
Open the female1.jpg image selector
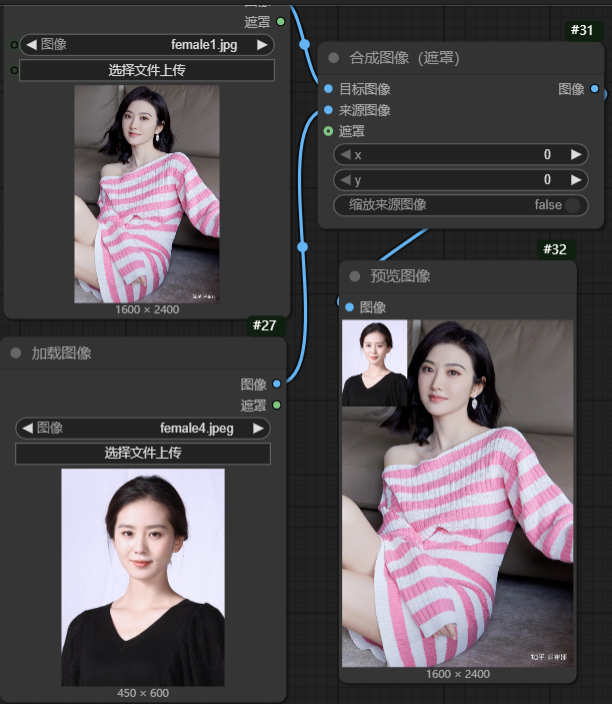tap(146, 45)
